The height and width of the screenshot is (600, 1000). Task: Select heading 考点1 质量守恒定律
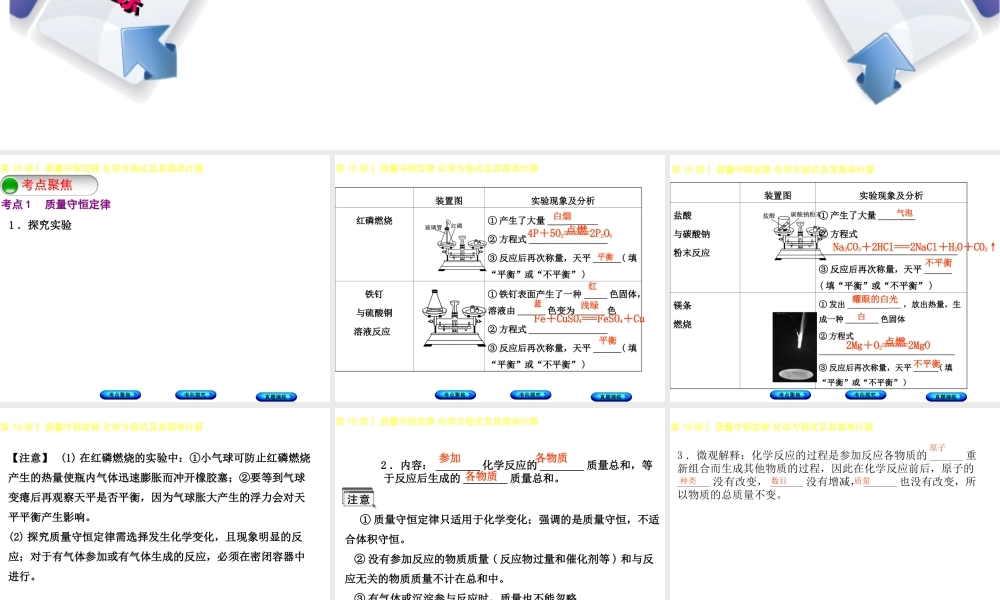[55, 205]
